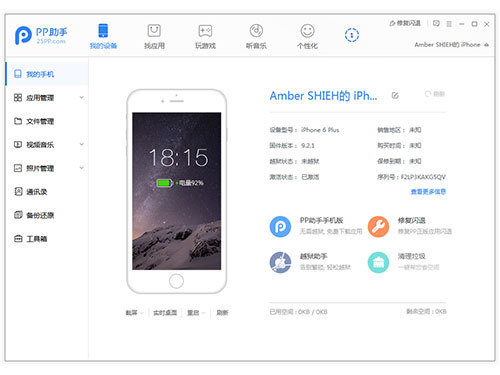This screenshot has width=500, height=375.
Task: Open 工具箱 toolbox in sidebar
Action: click(x=47, y=239)
